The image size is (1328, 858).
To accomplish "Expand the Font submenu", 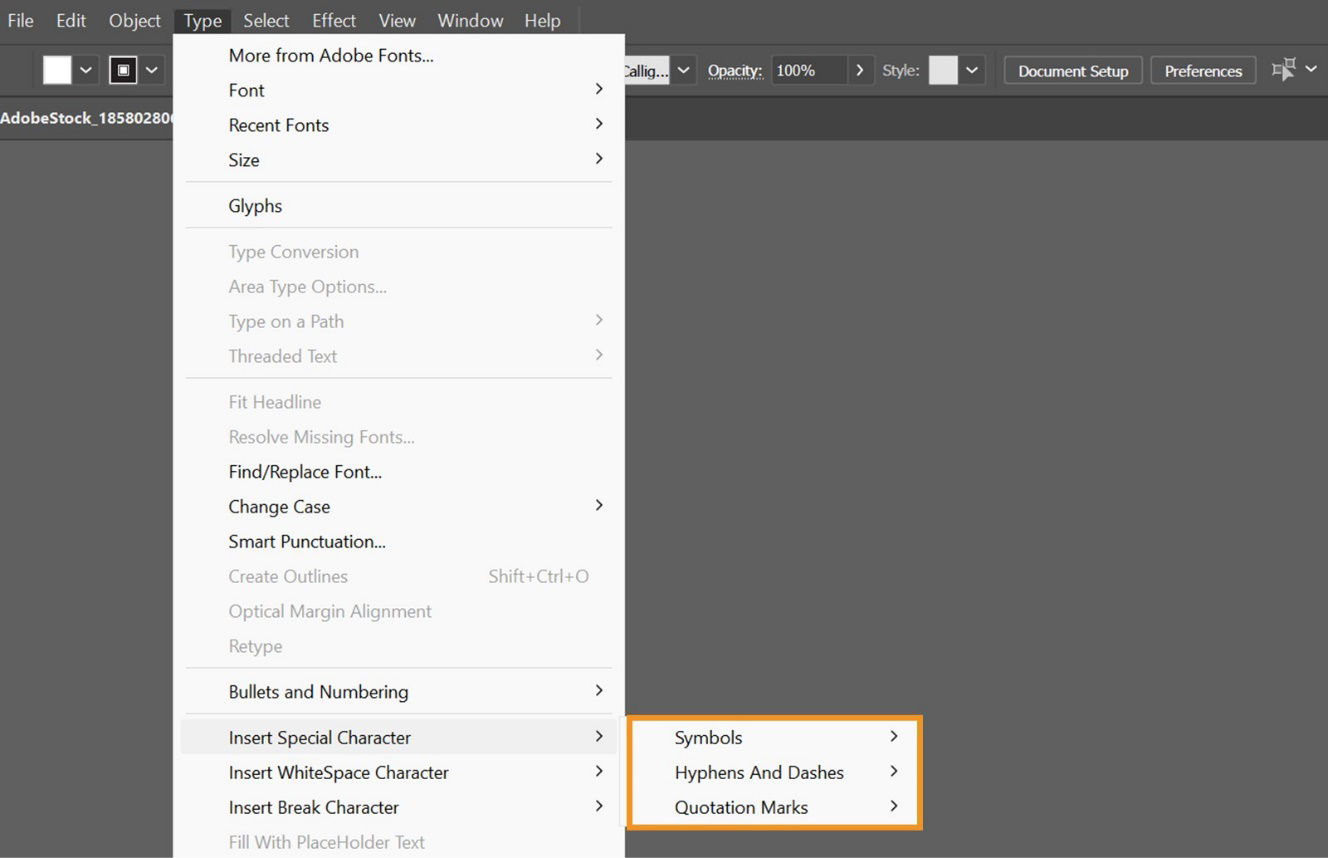I will [x=246, y=90].
